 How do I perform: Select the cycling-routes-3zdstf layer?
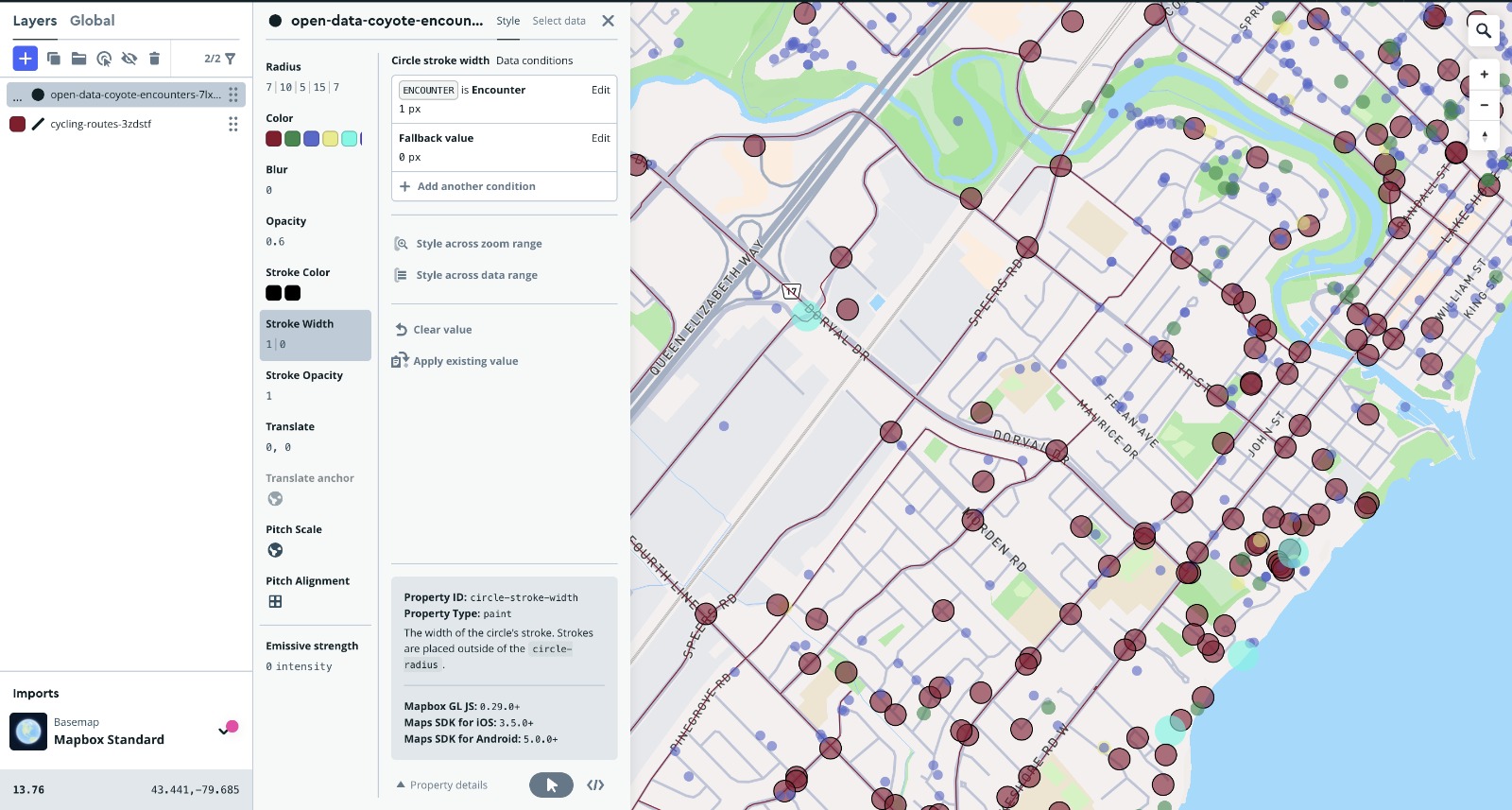click(100, 124)
